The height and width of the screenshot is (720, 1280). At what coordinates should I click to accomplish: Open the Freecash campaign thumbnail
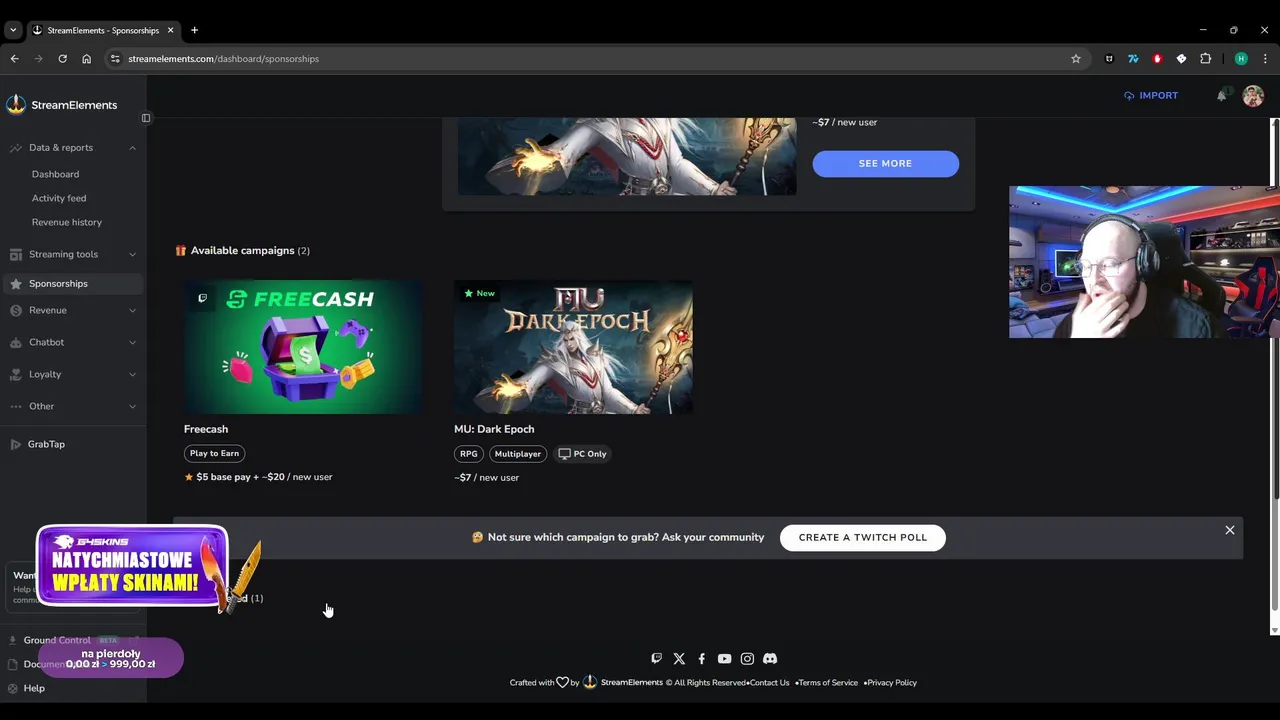click(303, 347)
